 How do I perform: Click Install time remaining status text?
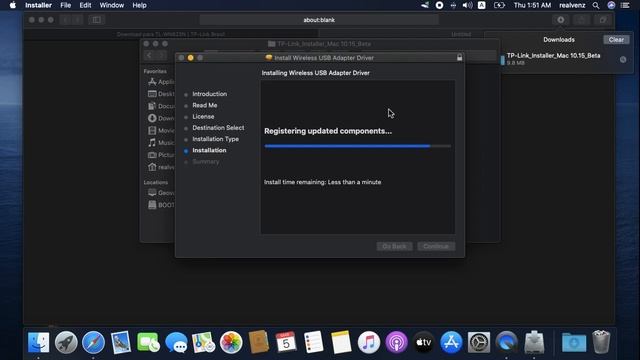322,182
